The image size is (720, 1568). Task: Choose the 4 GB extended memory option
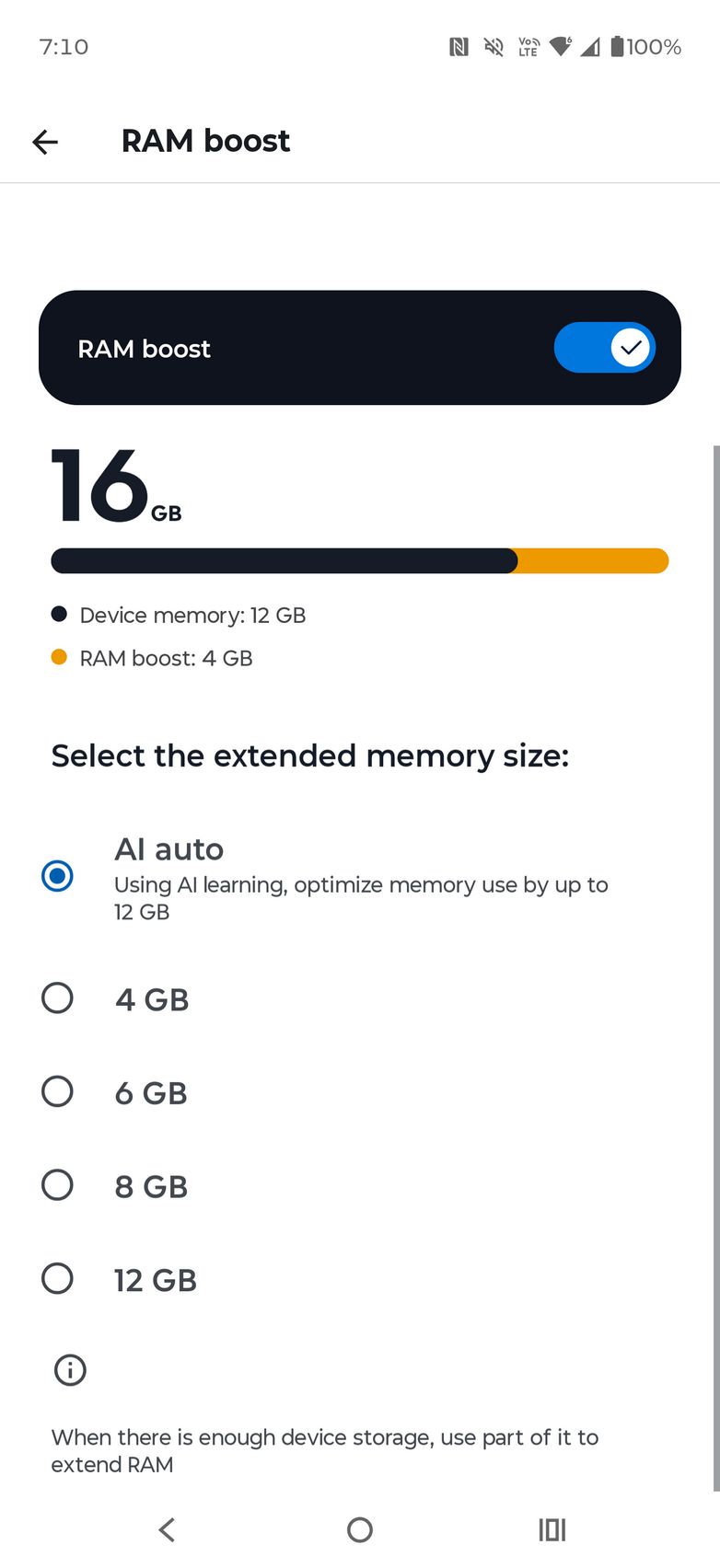[x=57, y=997]
